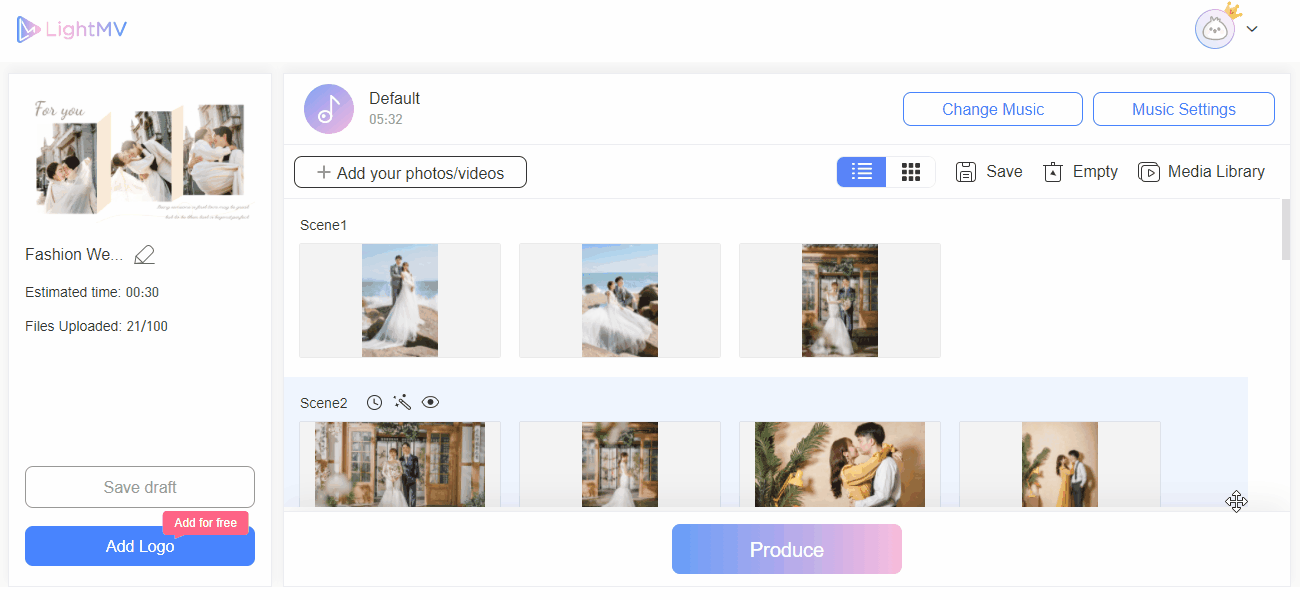1300x600 pixels.
Task: Select the first wedding photo in Scene1
Action: (x=399, y=300)
